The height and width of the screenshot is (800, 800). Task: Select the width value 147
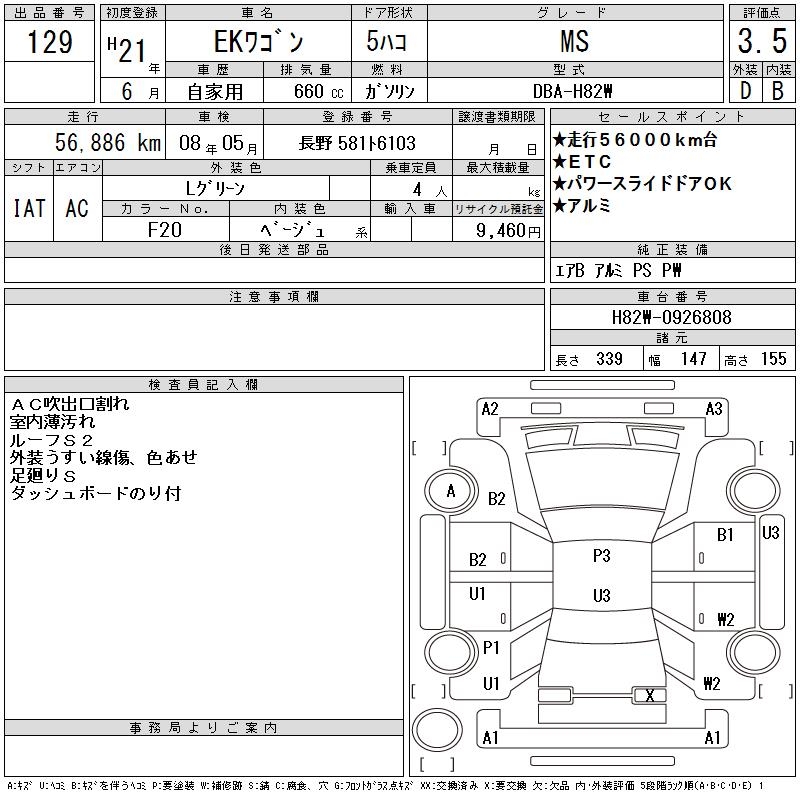click(693, 359)
